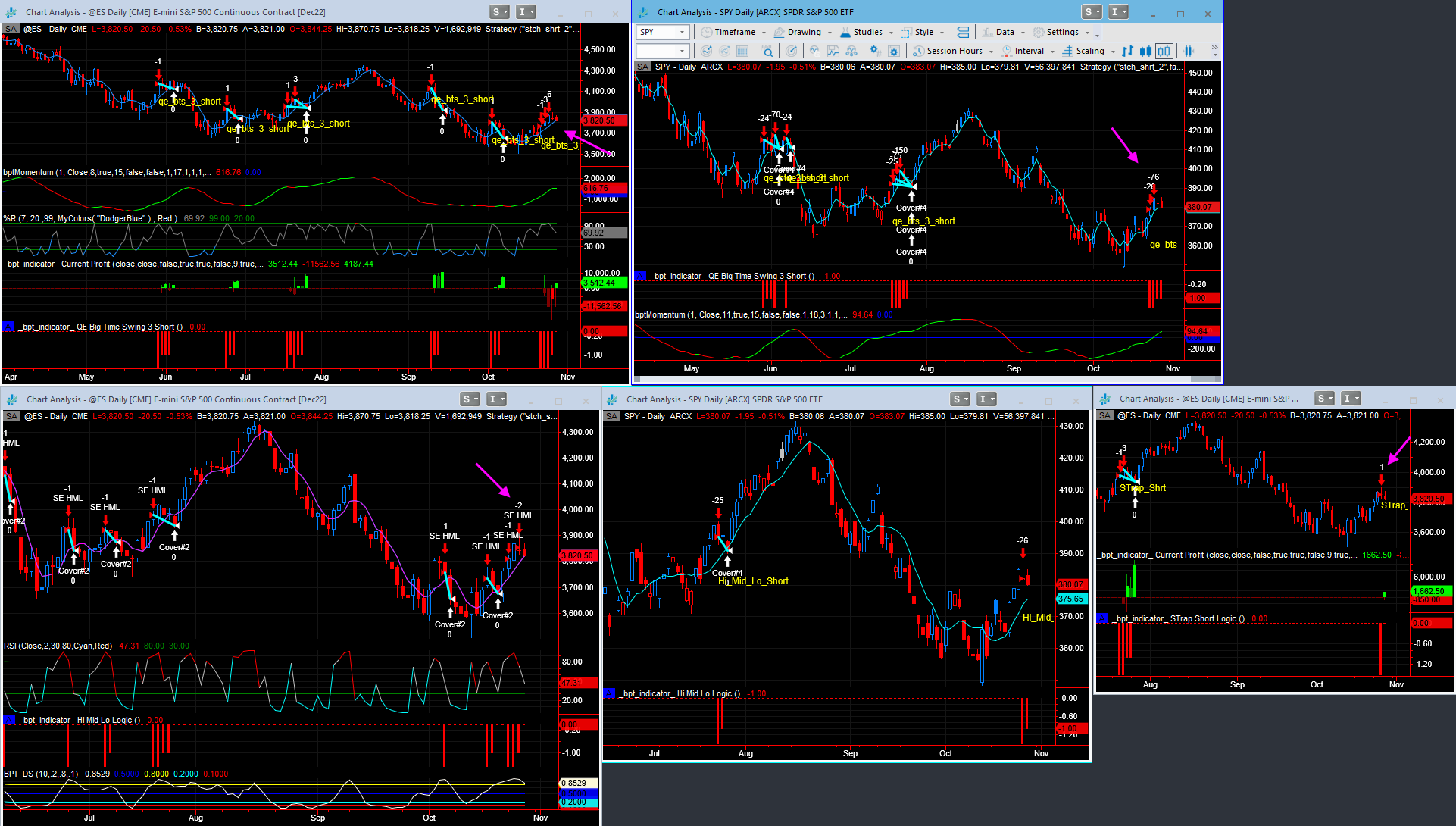Click 375.65 cyan price marker on bottom-middle SPY axis
The image size is (1456, 826).
pyautogui.click(x=1071, y=599)
